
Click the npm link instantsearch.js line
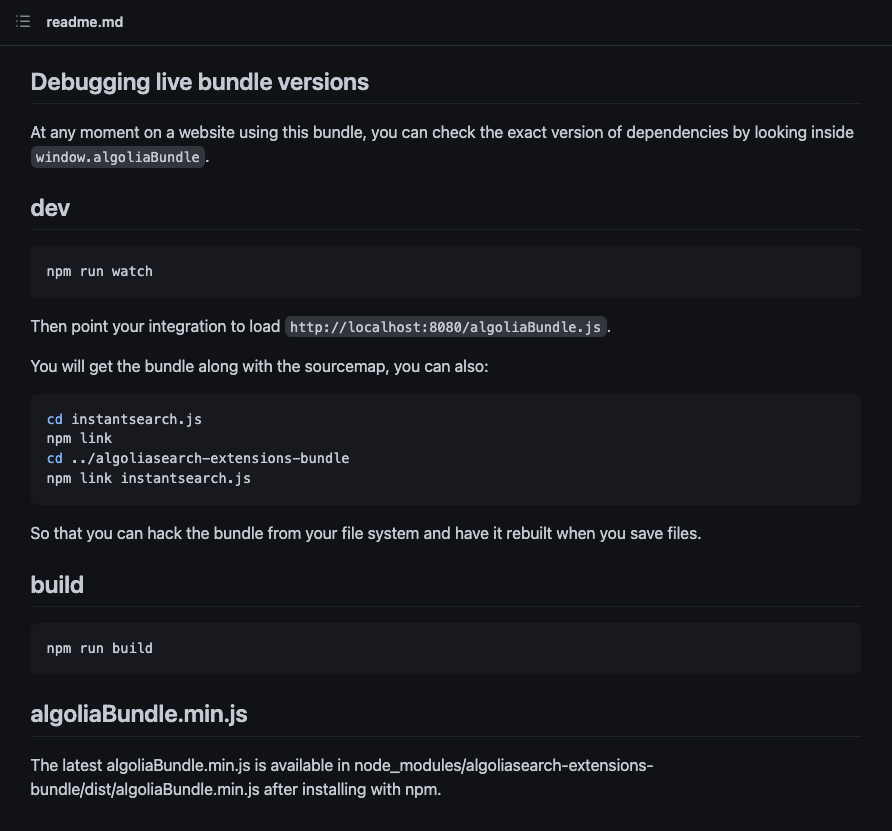coord(148,478)
